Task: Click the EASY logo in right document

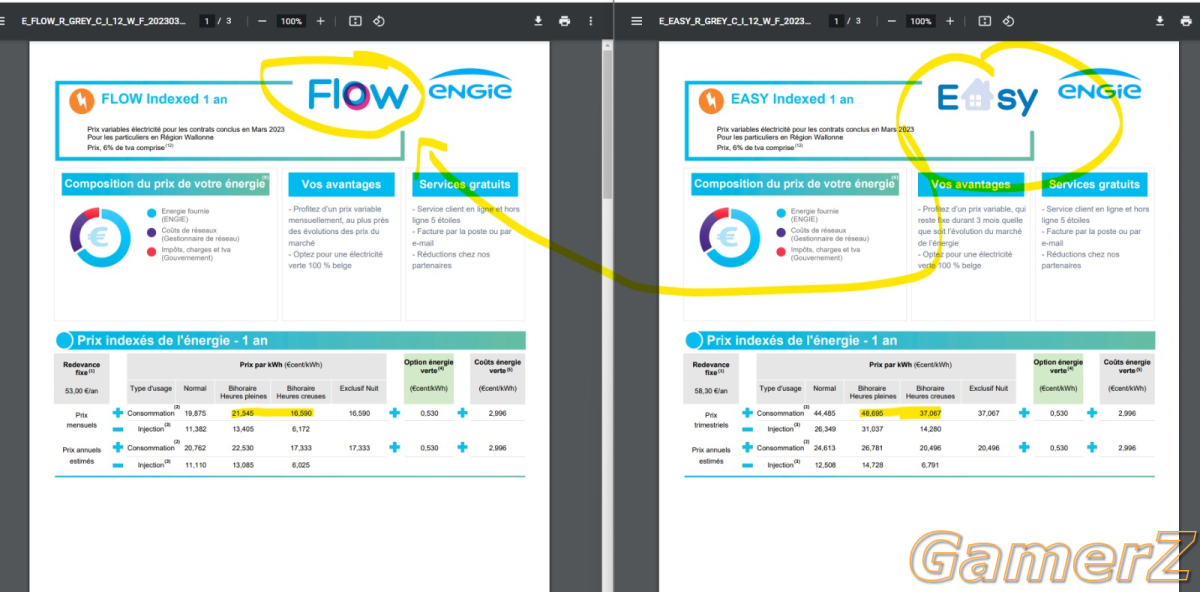Action: point(987,98)
